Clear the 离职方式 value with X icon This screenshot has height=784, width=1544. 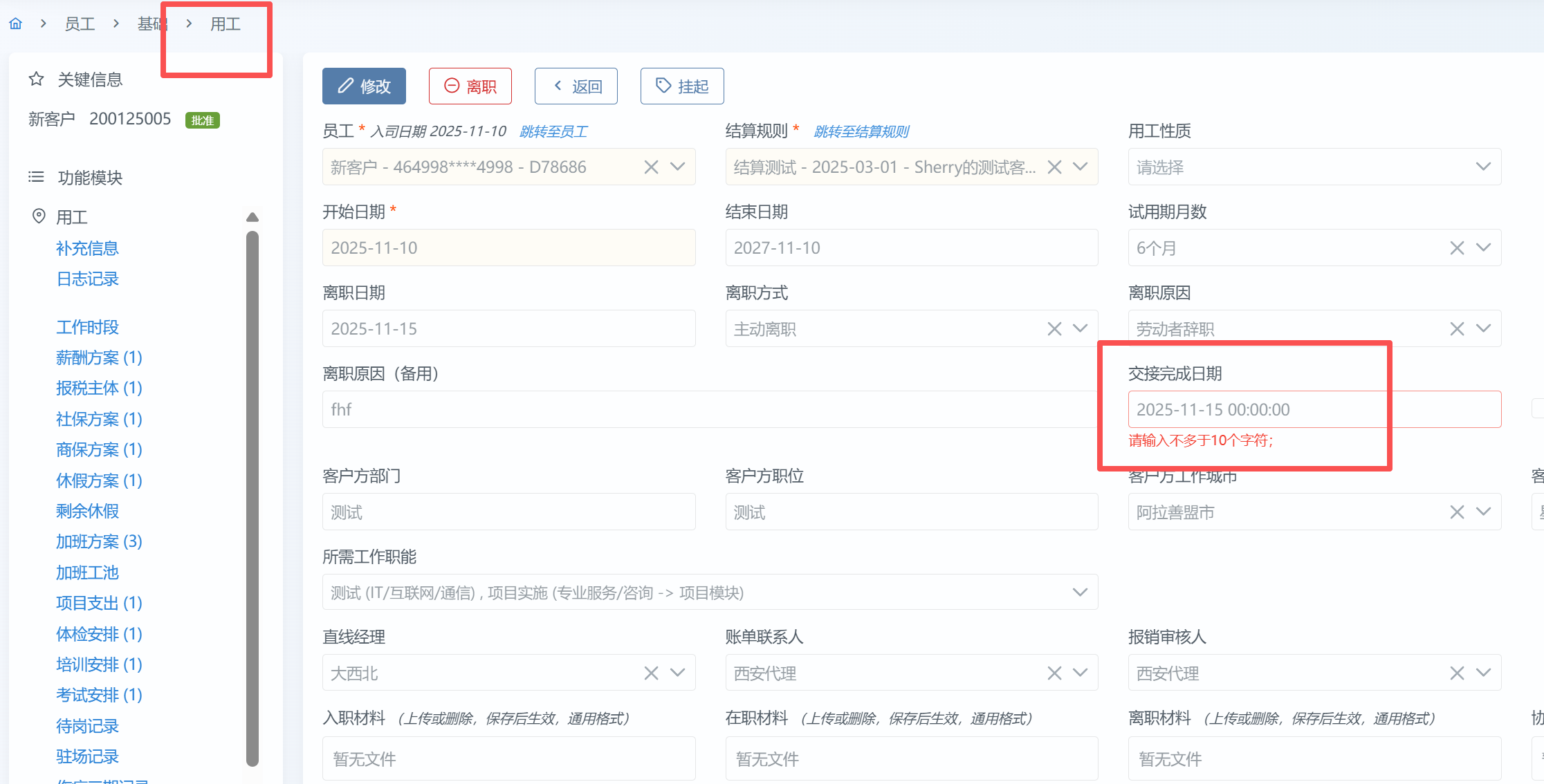pos(1054,328)
